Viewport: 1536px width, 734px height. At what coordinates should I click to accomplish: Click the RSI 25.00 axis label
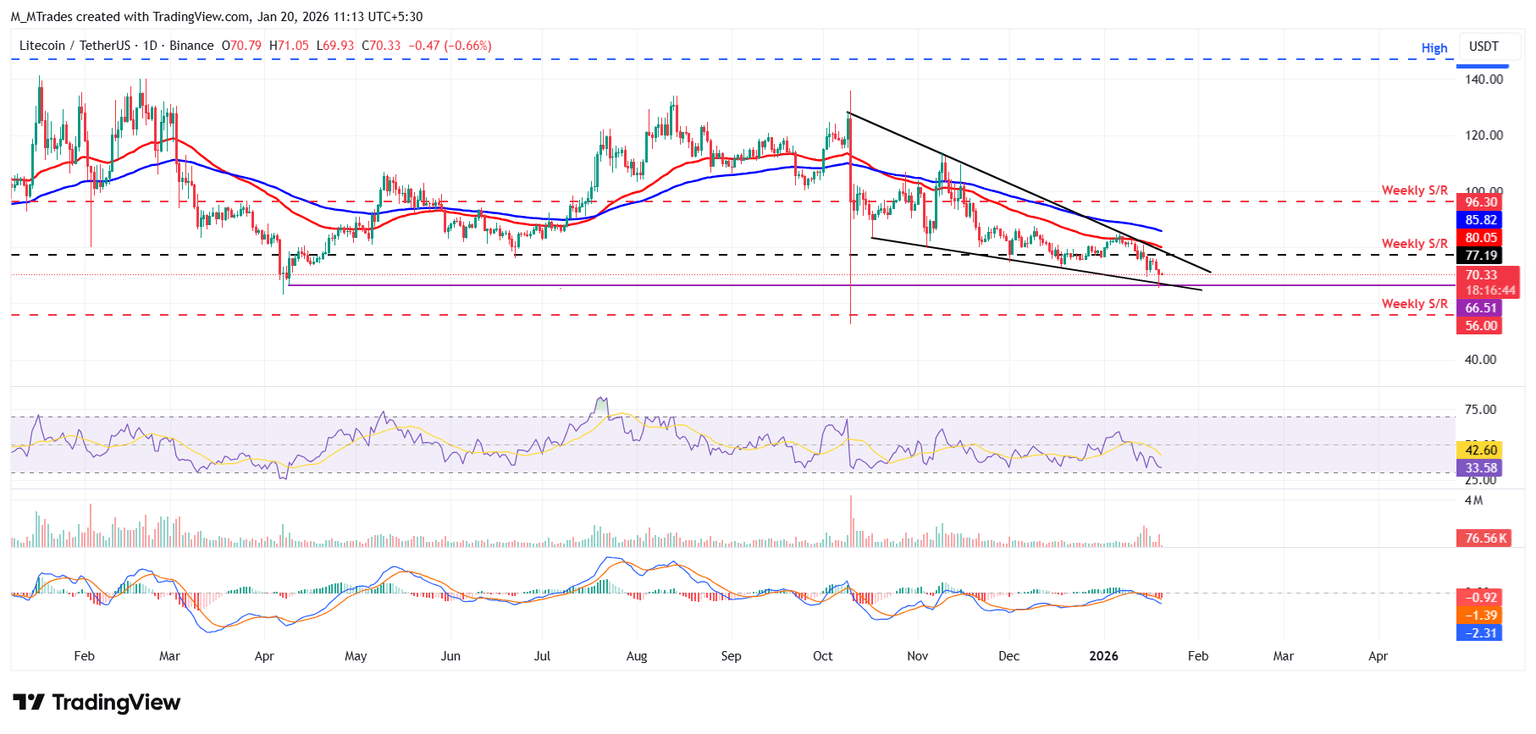tap(1481, 481)
